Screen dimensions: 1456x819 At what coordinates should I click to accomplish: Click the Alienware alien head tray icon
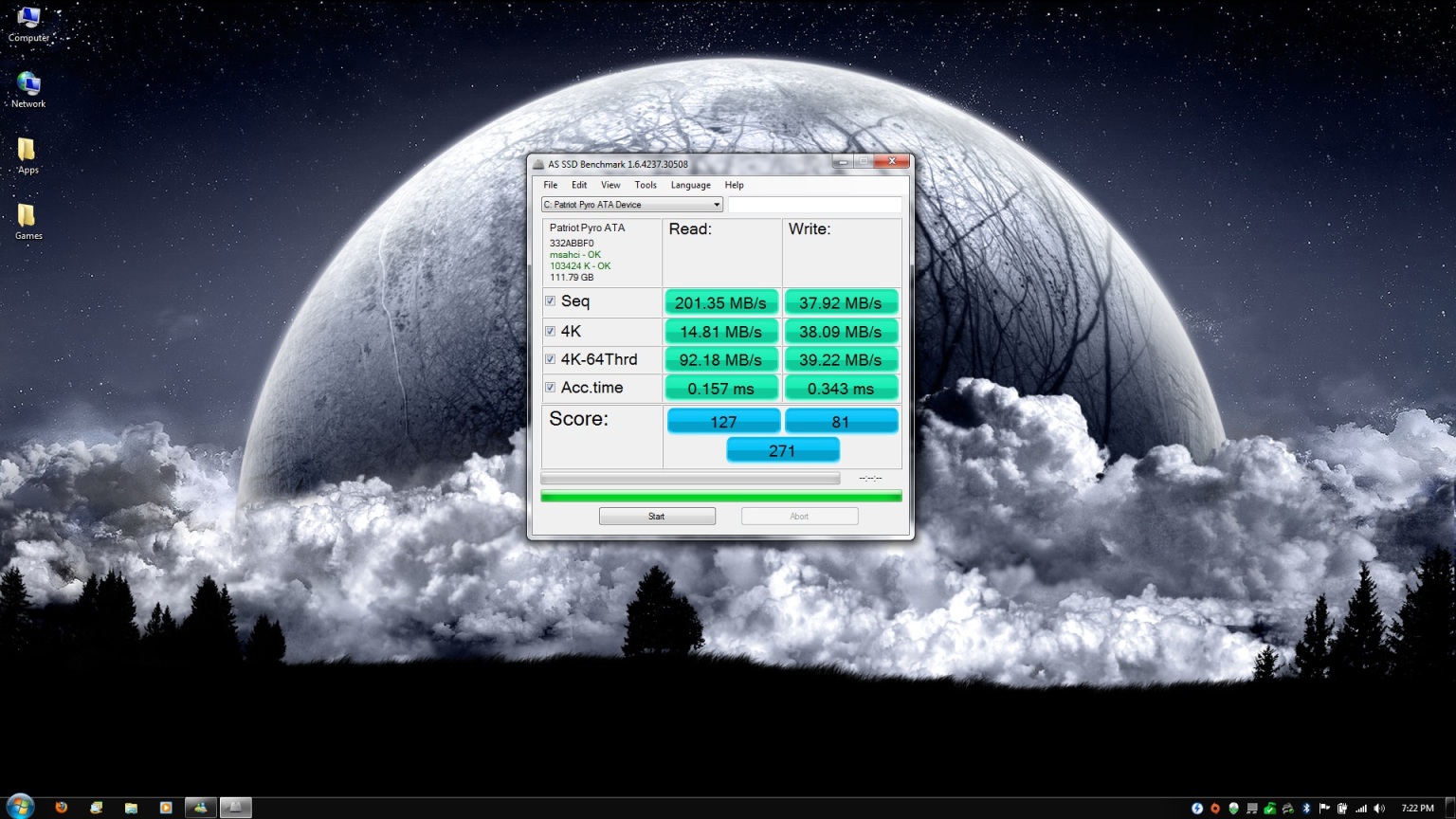pyautogui.click(x=1233, y=809)
